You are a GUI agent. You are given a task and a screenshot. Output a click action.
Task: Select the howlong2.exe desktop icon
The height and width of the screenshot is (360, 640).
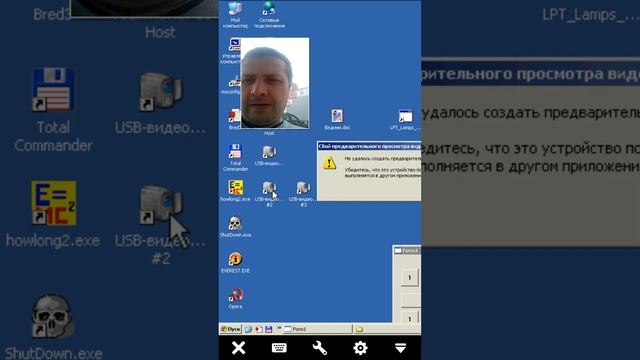236,188
